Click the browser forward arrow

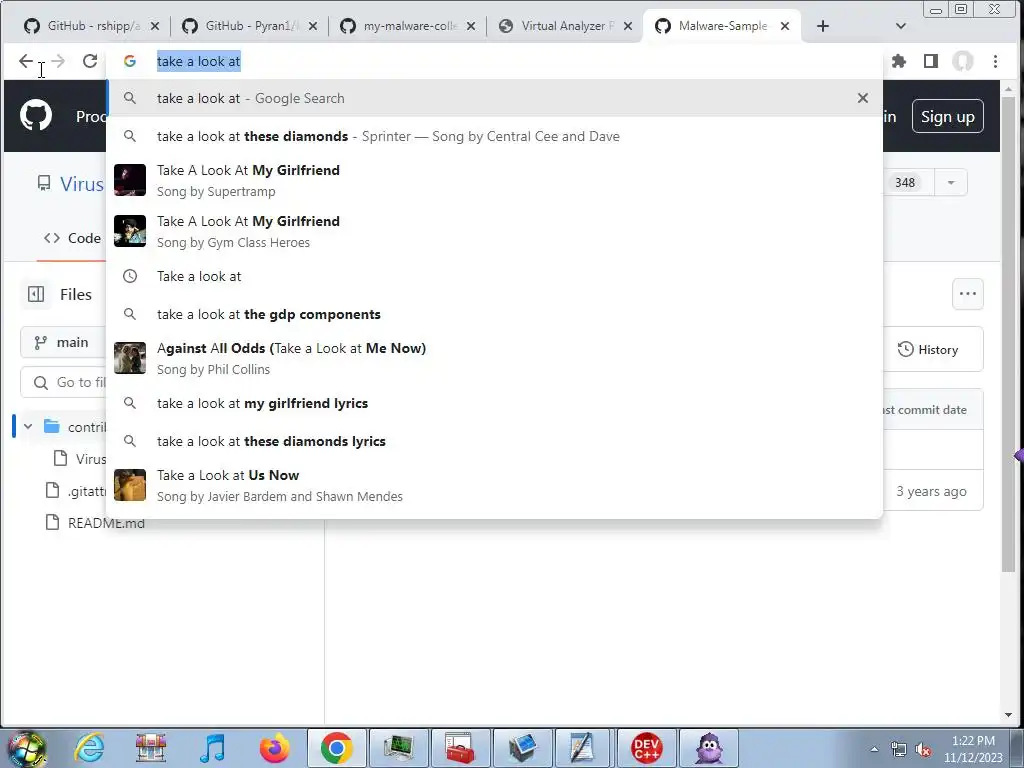[58, 61]
